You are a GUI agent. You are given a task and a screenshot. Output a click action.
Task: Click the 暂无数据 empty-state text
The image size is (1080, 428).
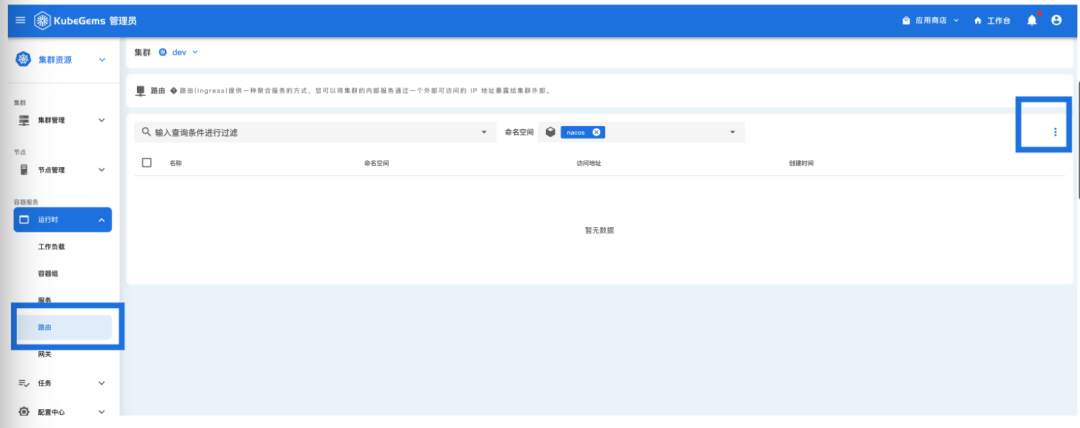[x=599, y=230]
